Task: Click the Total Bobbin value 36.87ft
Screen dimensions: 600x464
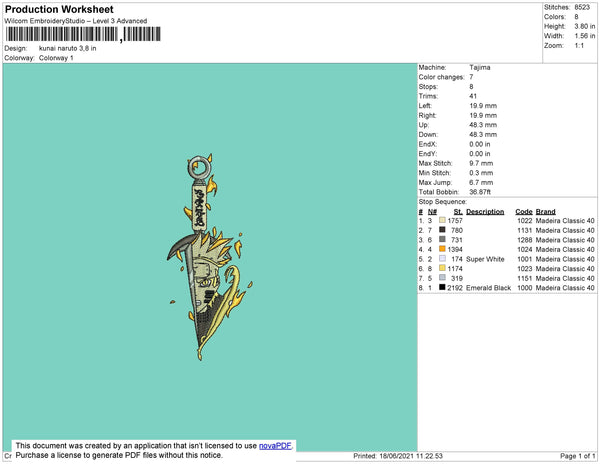Action: coord(480,192)
